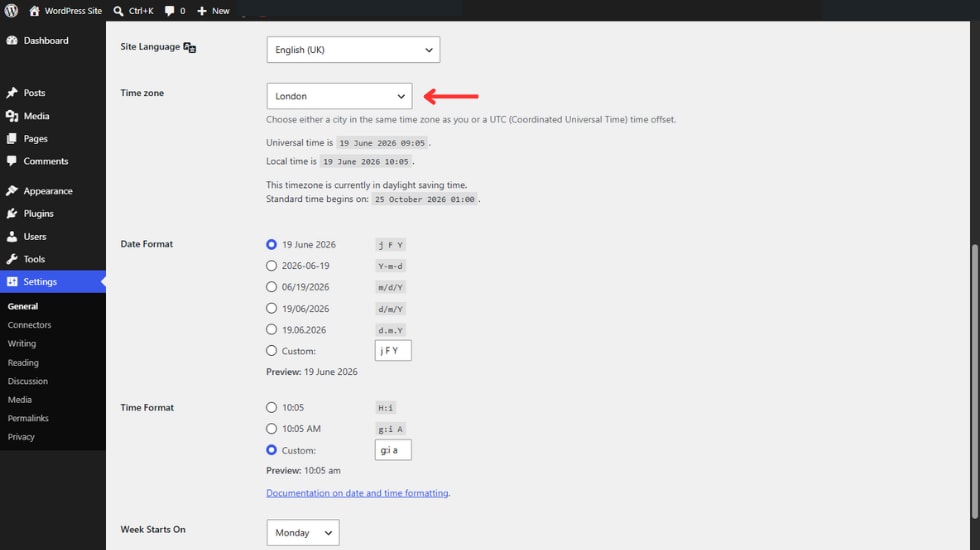Click the Plugins plug icon
This screenshot has height=550, width=980.
pyautogui.click(x=12, y=213)
